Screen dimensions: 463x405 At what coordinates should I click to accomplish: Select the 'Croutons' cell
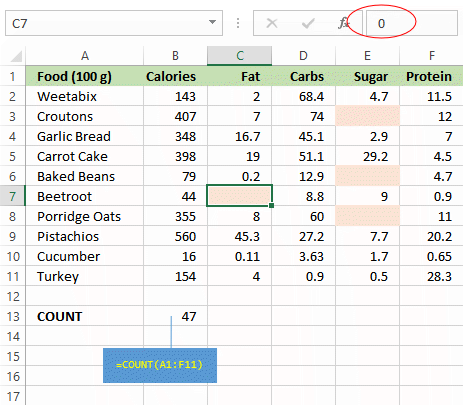pos(85,116)
